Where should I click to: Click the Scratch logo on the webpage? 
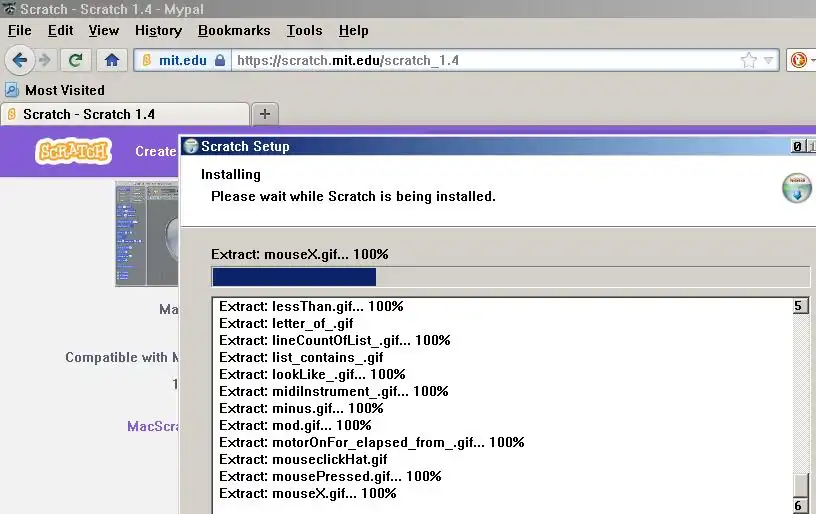tap(73, 151)
